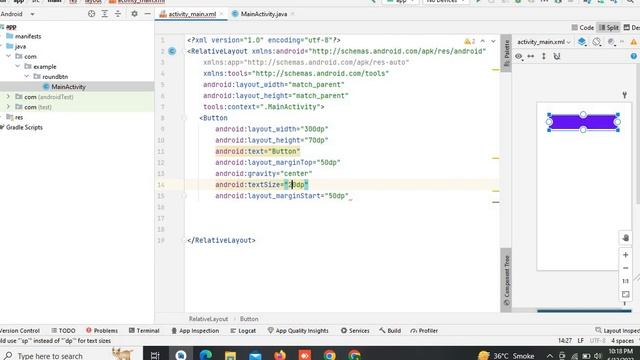Open the activity_main.xml file selector dropdown

coord(544,42)
